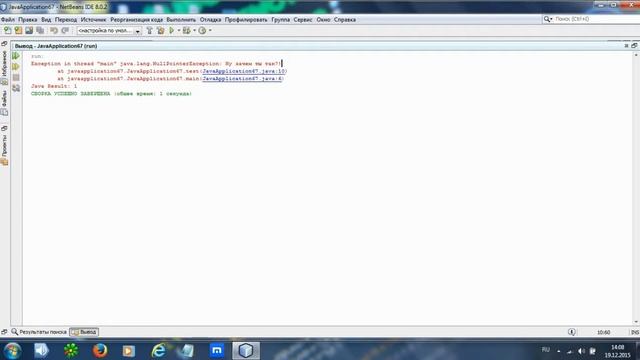Open the Окно menu
Image resolution: width=640 pixels, height=360 pixels.
coord(323,20)
